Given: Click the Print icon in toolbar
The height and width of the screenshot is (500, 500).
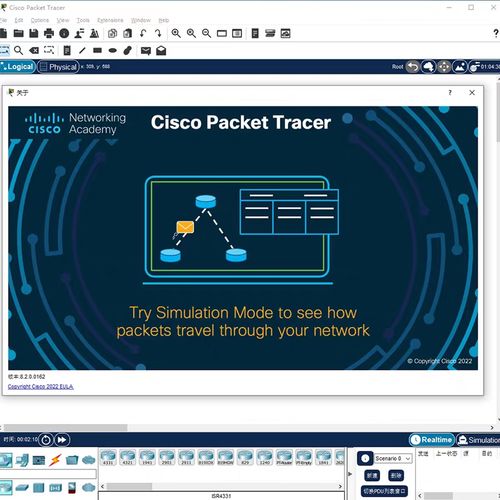Looking at the screenshot, I should 49,33.
